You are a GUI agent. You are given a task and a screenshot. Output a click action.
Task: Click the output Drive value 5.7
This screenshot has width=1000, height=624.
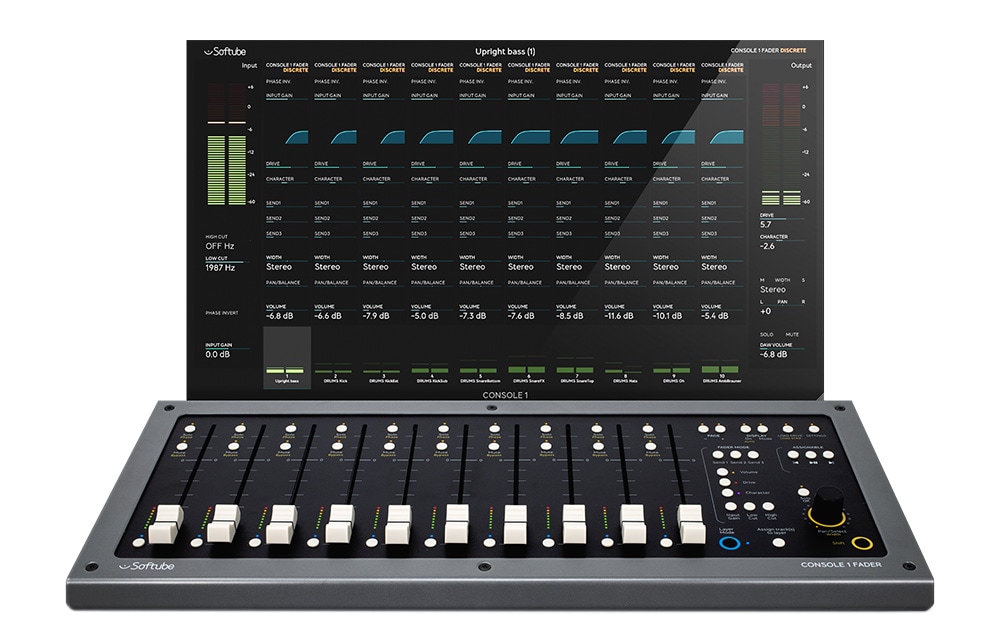click(765, 225)
